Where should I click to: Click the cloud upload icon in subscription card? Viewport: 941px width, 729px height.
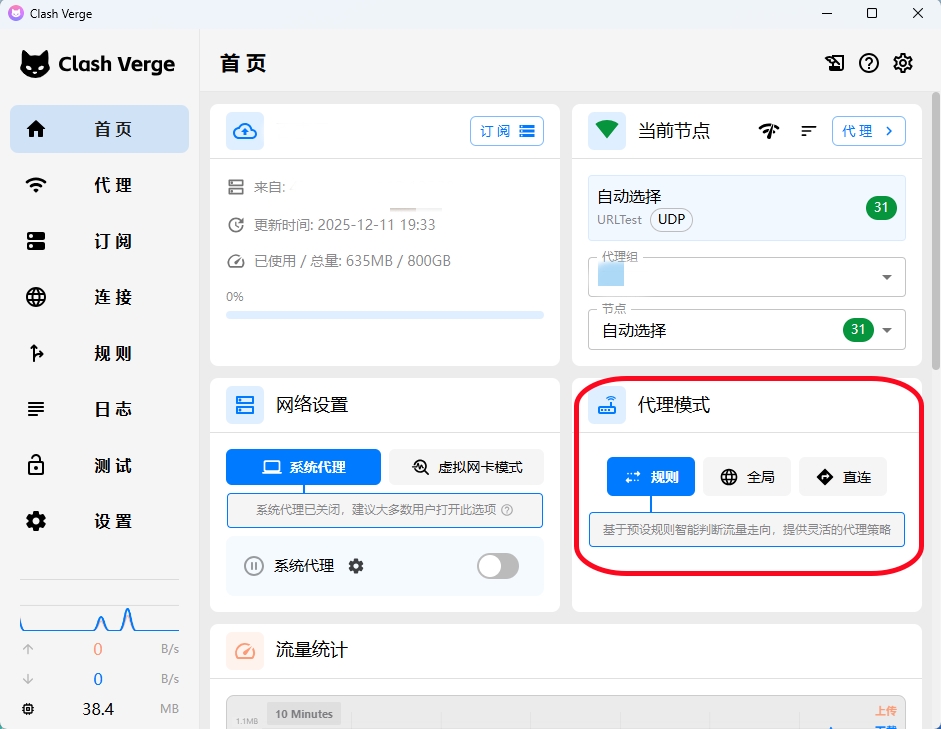coord(245,131)
